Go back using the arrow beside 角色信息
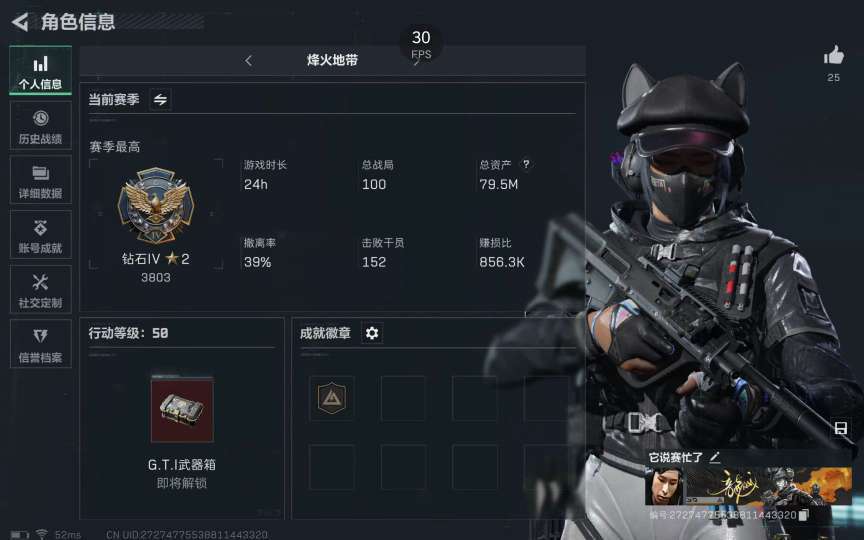The width and height of the screenshot is (864, 540). (x=20, y=22)
